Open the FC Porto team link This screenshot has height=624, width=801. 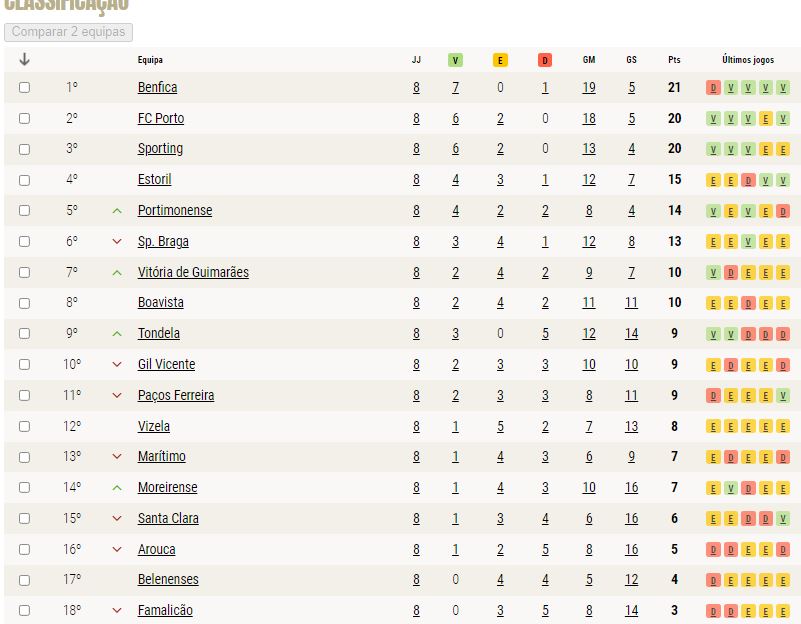point(161,118)
